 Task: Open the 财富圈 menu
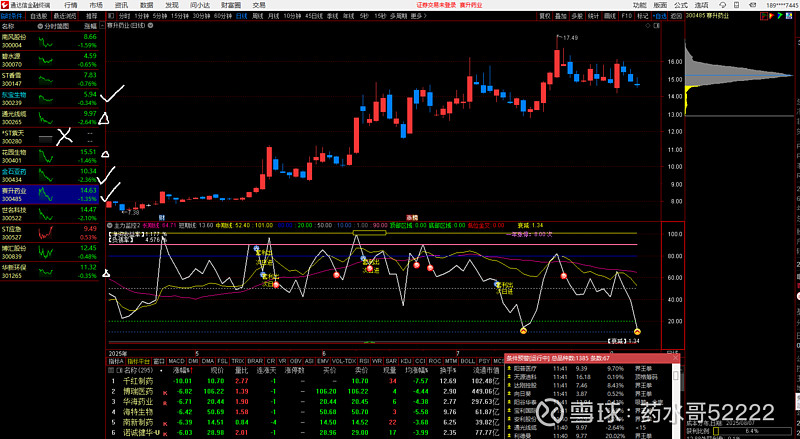coord(231,5)
